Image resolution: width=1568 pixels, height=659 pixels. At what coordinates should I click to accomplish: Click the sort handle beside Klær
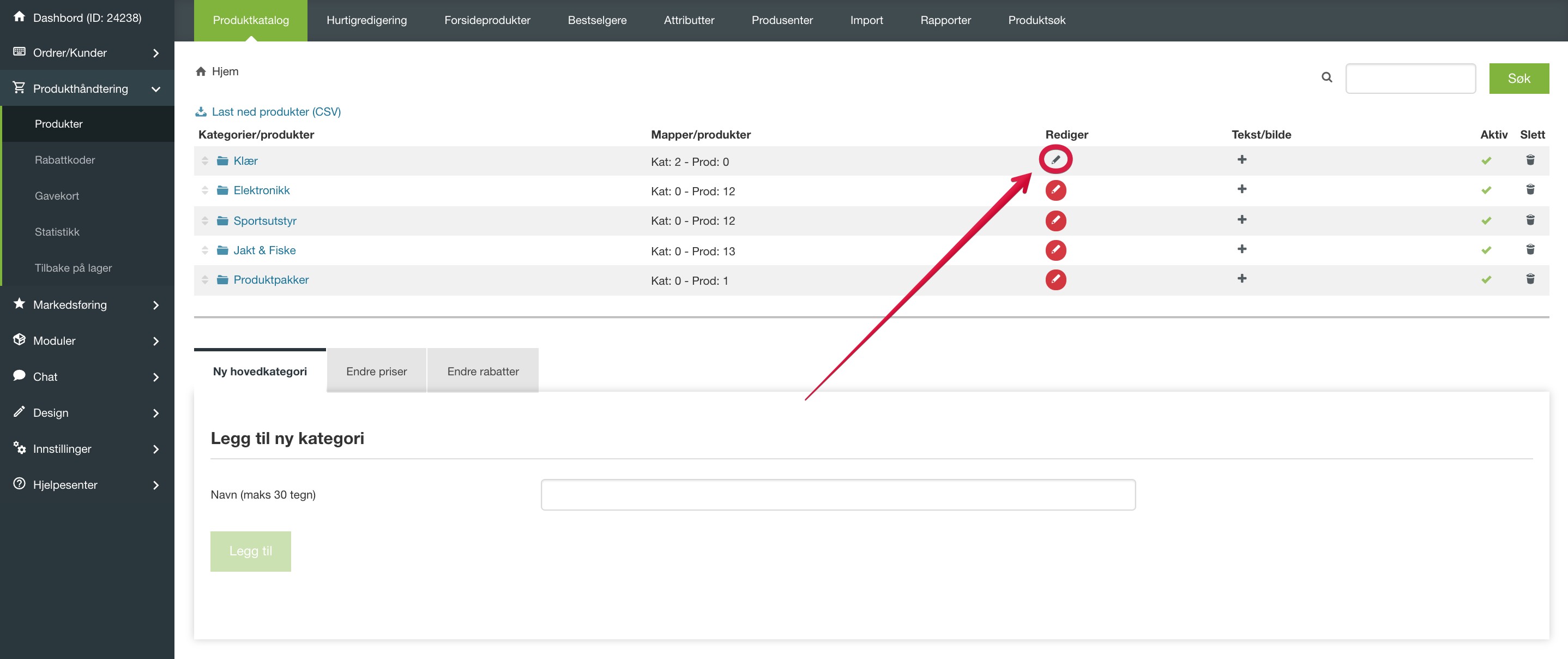[x=204, y=161]
